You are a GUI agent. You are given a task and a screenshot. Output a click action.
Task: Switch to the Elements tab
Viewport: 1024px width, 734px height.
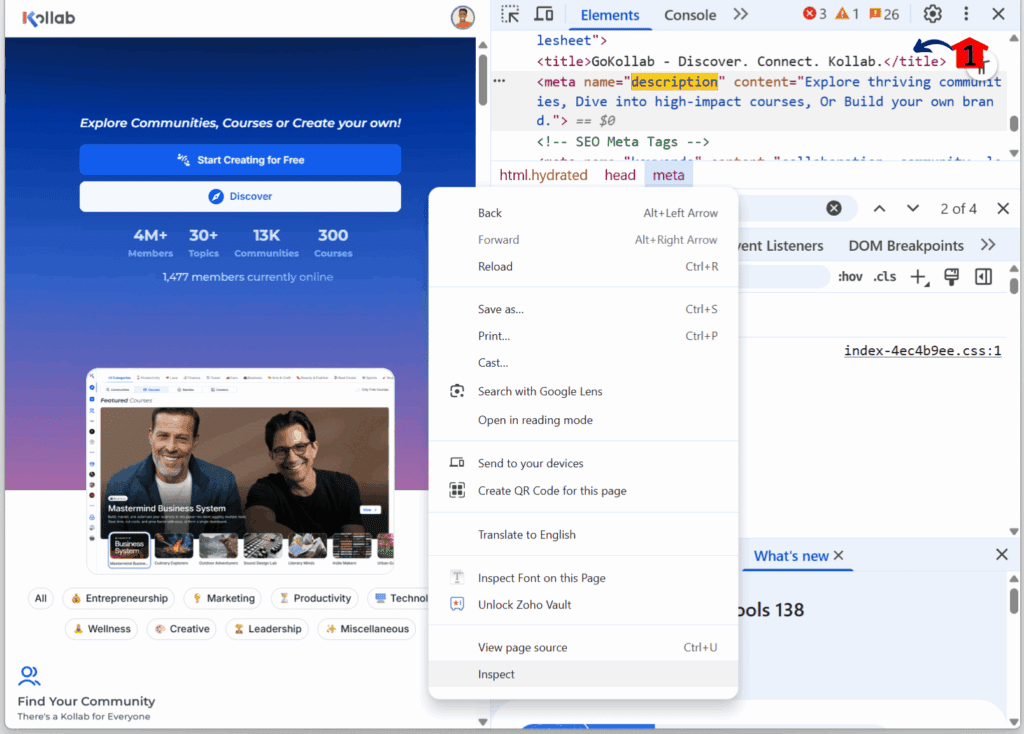tap(610, 15)
